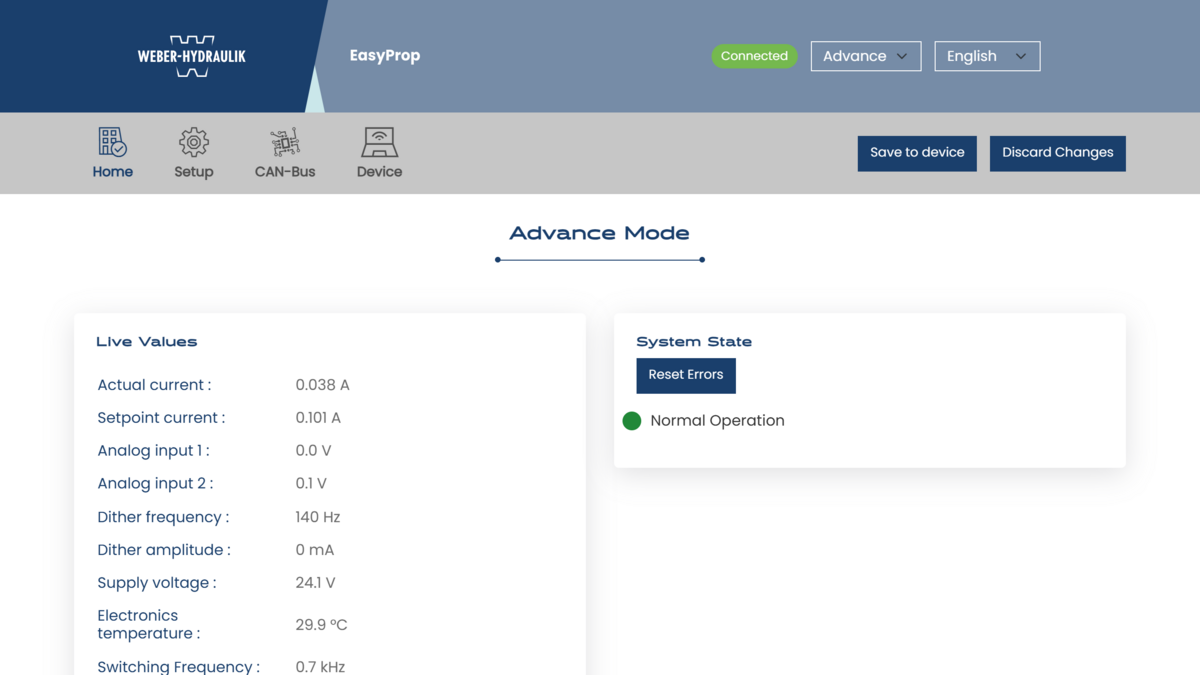Select the Setup tab label
Image resolution: width=1200 pixels, height=675 pixels.
tap(194, 172)
